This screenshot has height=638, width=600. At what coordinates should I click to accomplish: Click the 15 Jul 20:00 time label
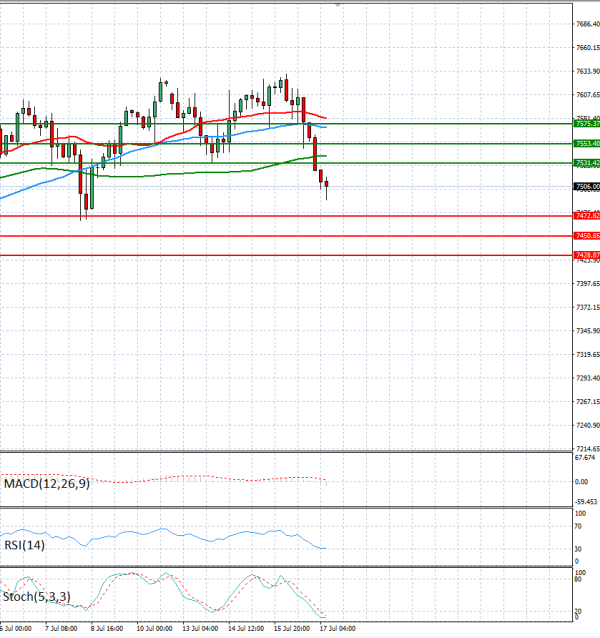pyautogui.click(x=292, y=629)
